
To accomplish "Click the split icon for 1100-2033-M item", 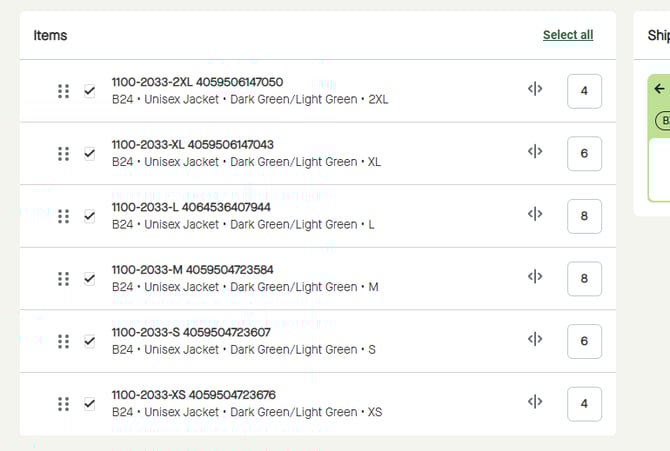I will [535, 277].
